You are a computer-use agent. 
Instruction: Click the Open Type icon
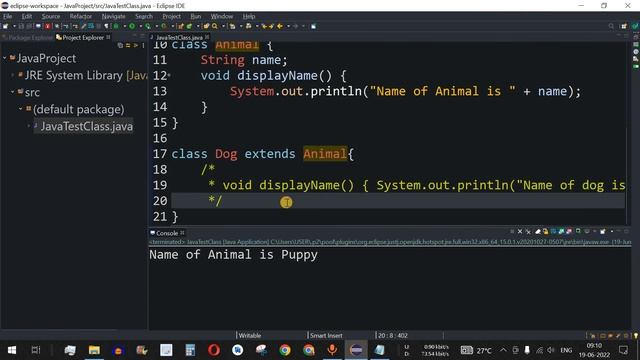(206, 26)
